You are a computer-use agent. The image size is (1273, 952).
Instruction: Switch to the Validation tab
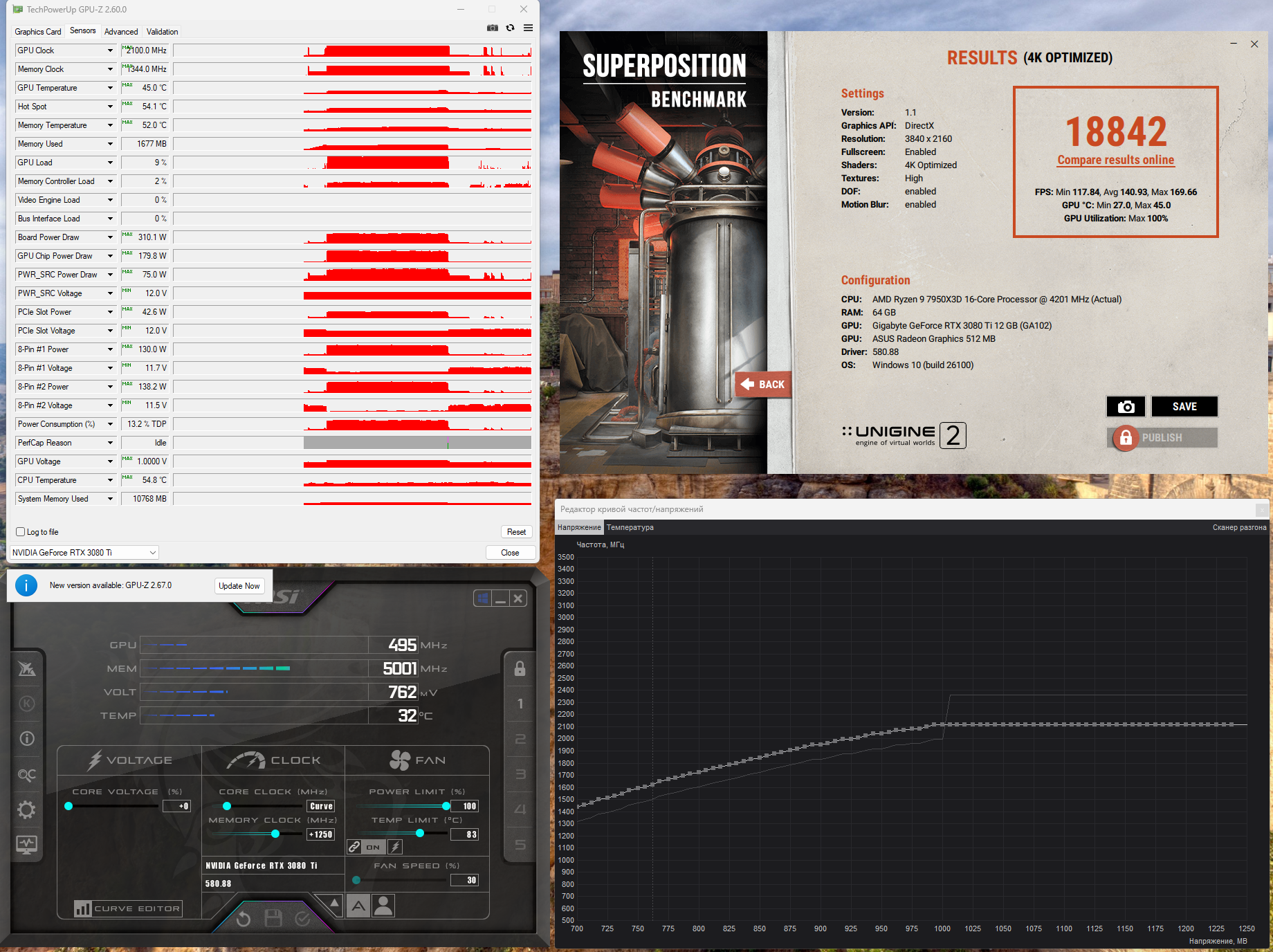click(163, 32)
